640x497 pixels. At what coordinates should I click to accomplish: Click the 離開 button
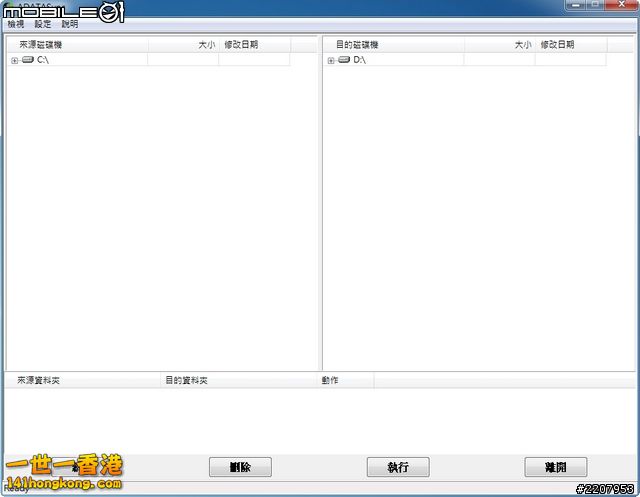pyautogui.click(x=555, y=467)
